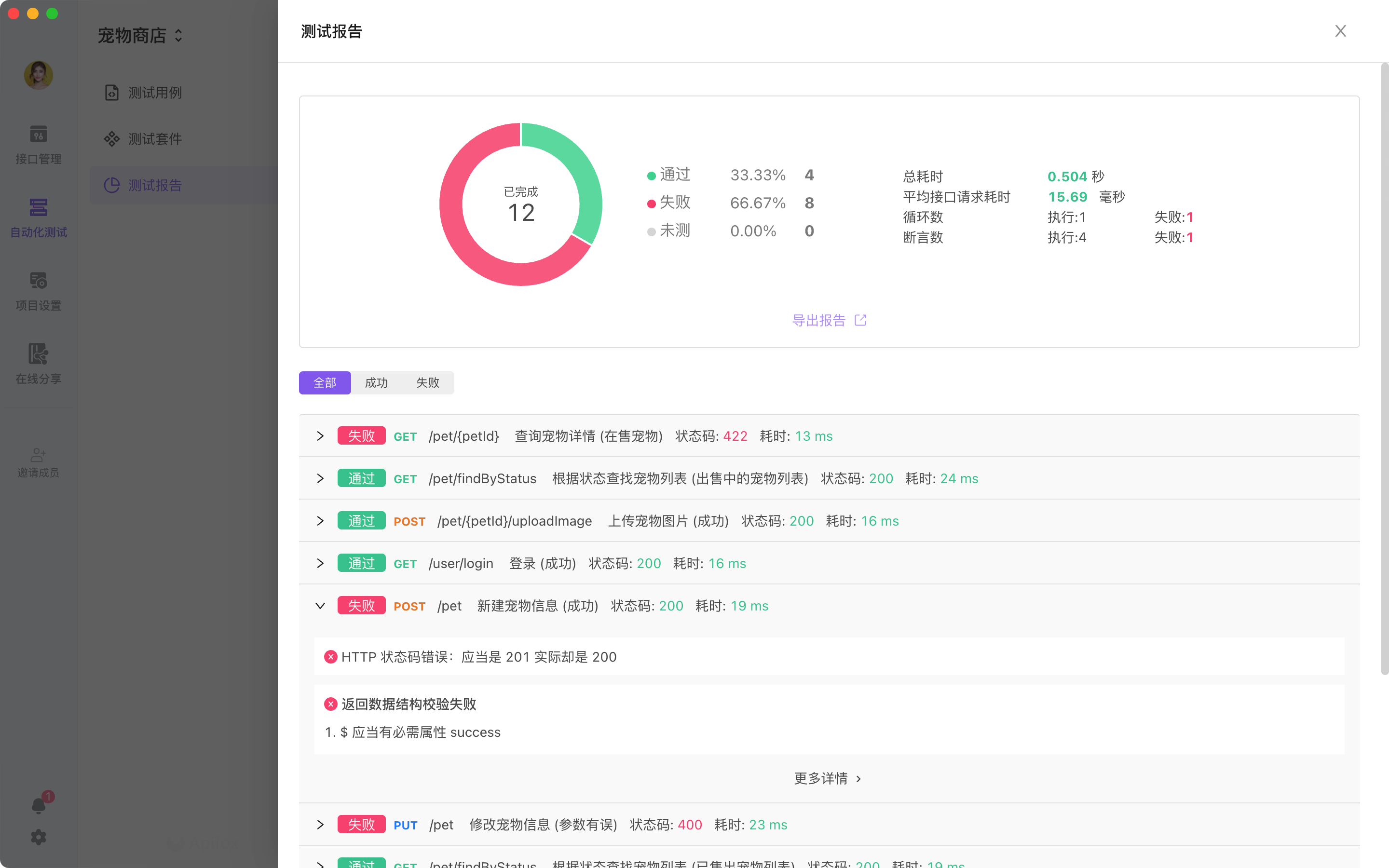This screenshot has width=1389, height=868.
Task: Click status code 400 text
Action: coord(690,825)
